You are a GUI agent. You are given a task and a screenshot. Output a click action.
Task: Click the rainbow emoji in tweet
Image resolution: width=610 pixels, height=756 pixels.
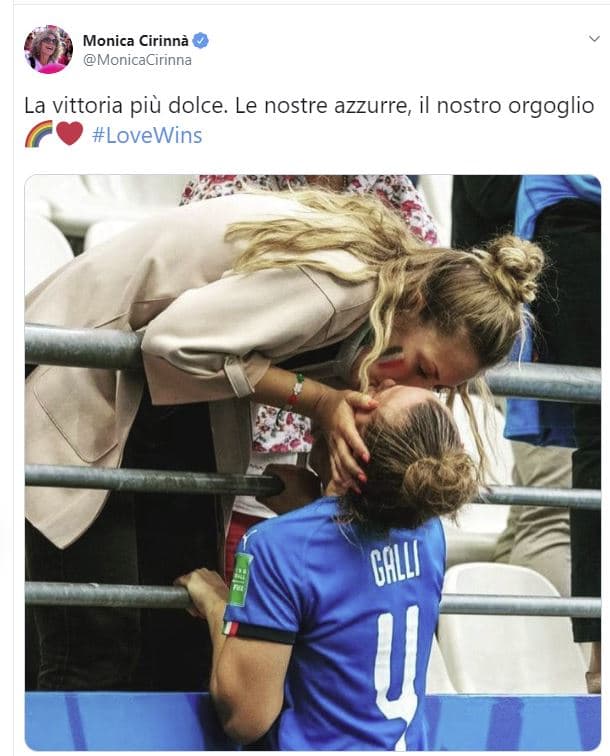click(39, 134)
